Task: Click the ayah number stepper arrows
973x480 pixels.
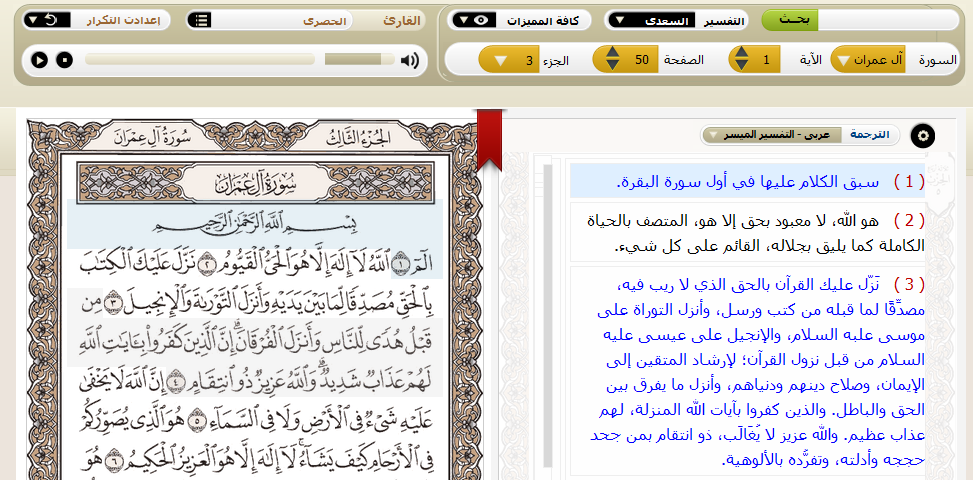Action: tap(741, 60)
